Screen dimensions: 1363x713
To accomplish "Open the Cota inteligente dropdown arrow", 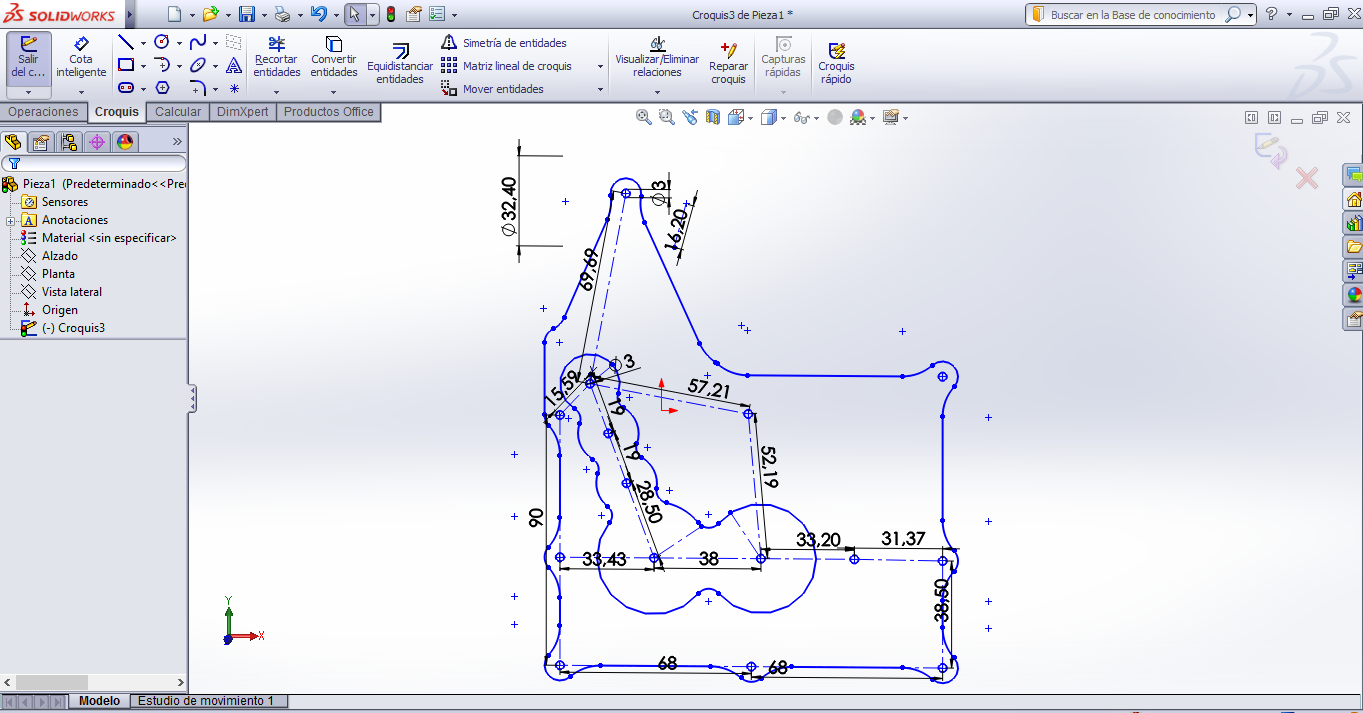I will pyautogui.click(x=81, y=91).
